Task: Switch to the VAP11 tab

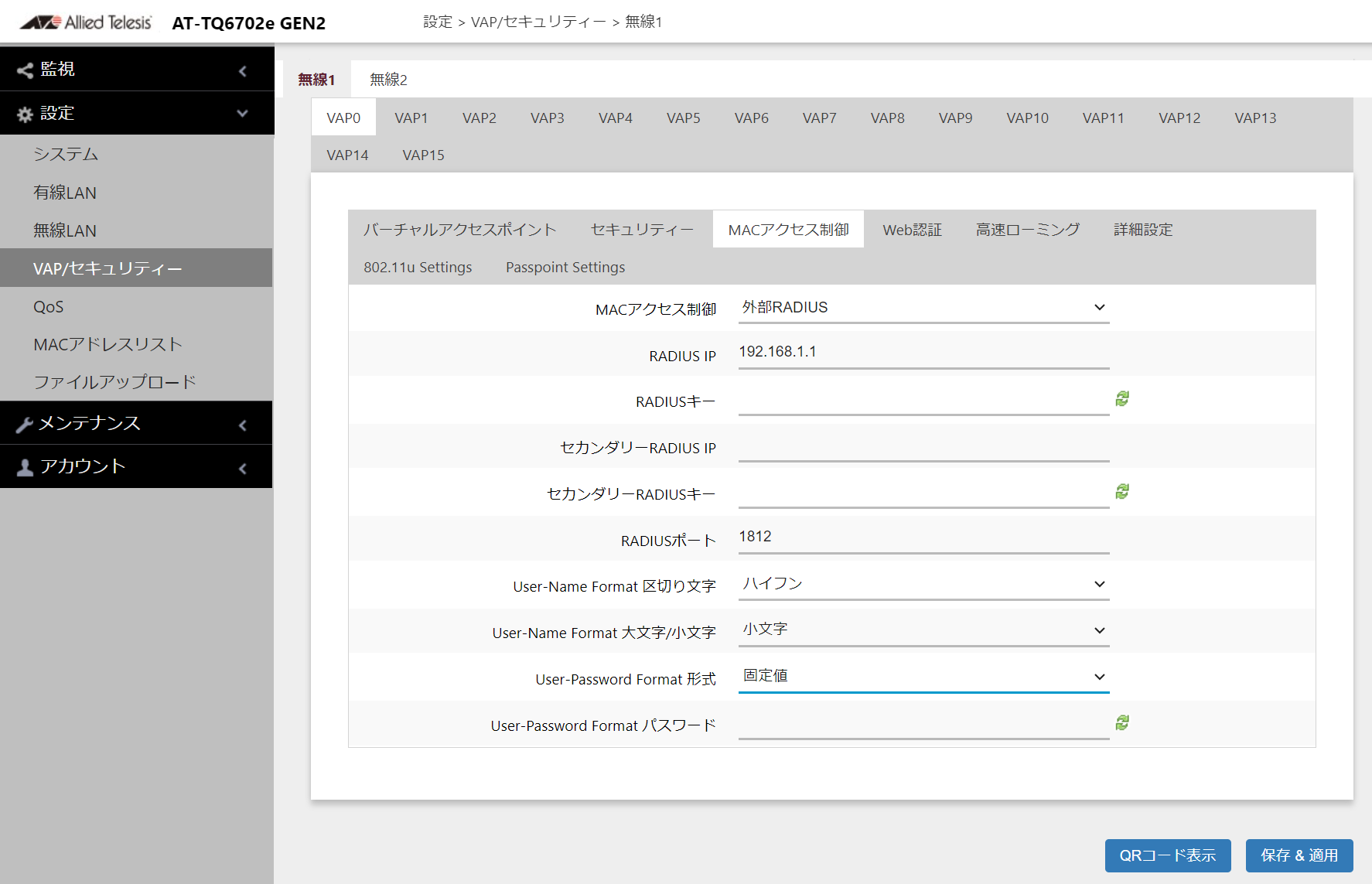Action: (1104, 118)
